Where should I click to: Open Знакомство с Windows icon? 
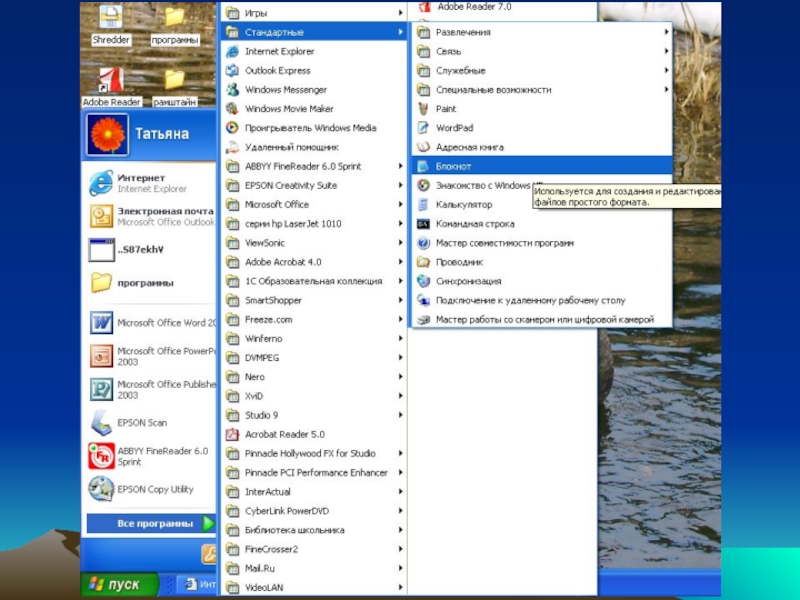pos(423,185)
